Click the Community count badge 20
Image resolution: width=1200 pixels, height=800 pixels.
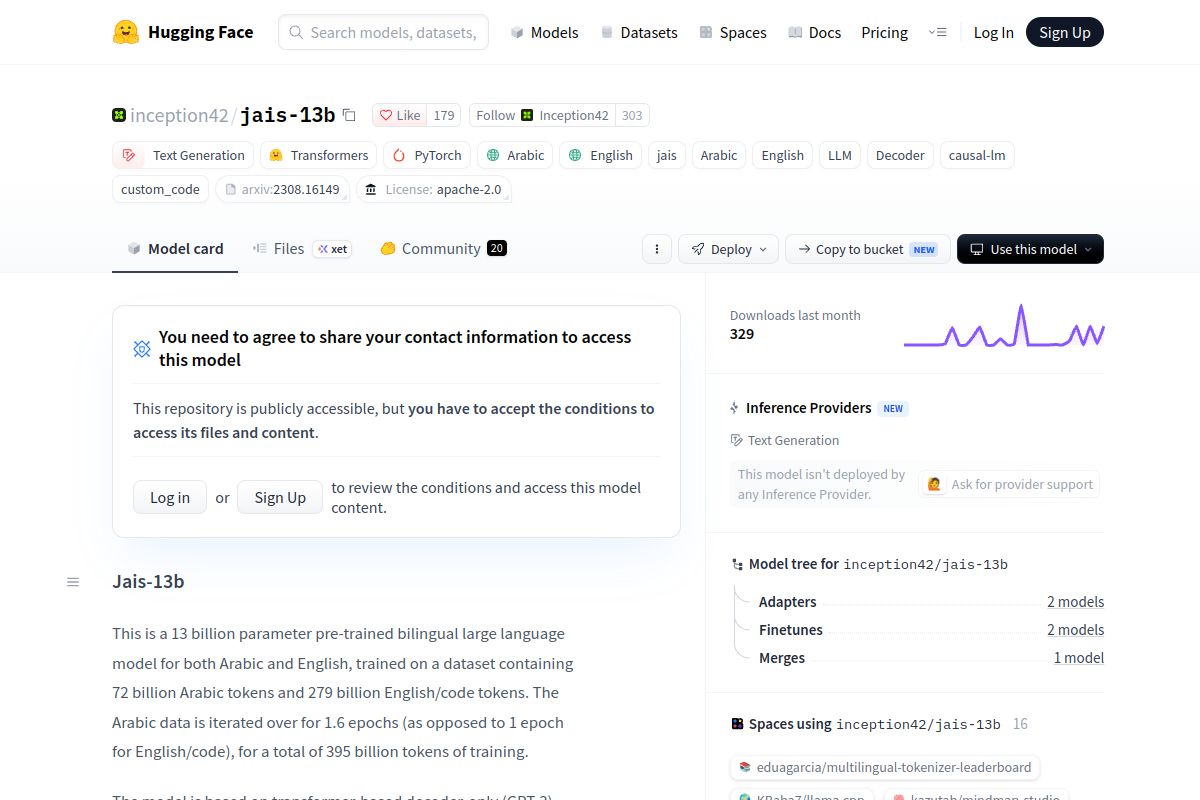click(497, 249)
